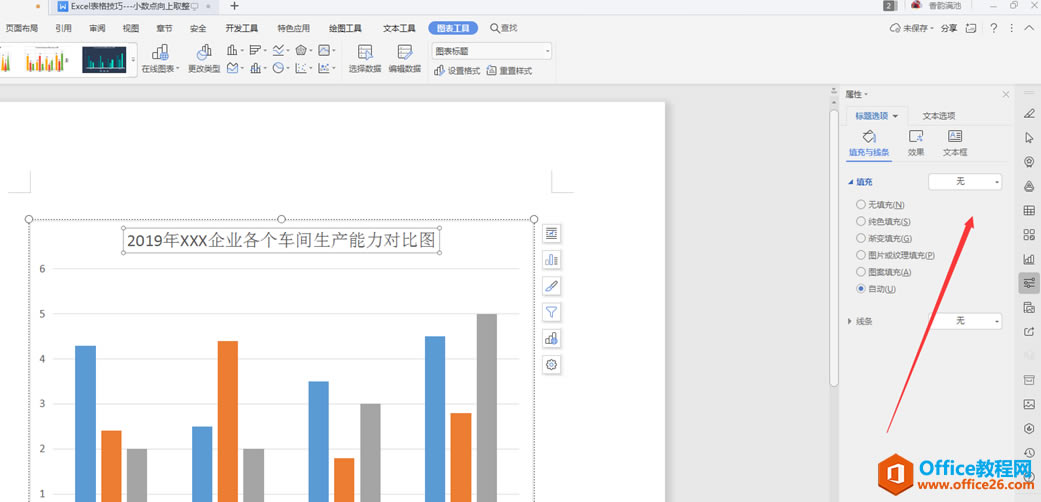
Task: Click the table grid icon in sidebar
Action: (1029, 210)
